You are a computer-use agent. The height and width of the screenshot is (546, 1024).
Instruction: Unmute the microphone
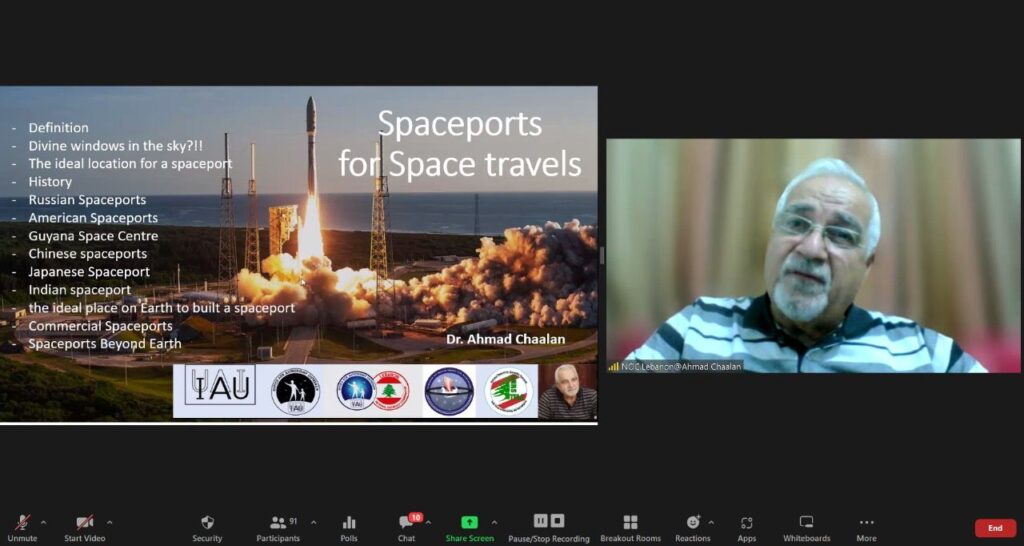coord(22,528)
